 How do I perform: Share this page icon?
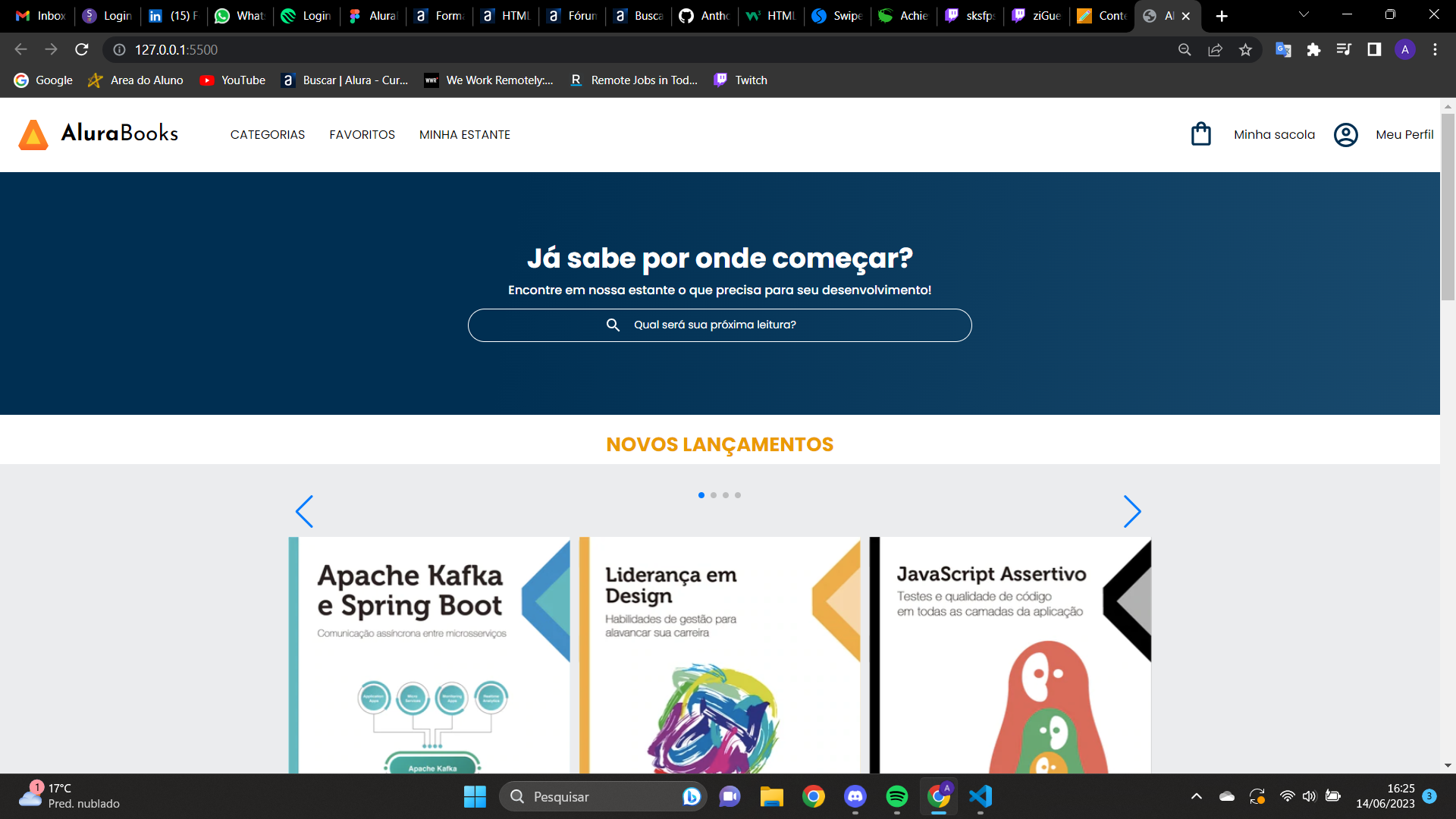coord(1215,49)
